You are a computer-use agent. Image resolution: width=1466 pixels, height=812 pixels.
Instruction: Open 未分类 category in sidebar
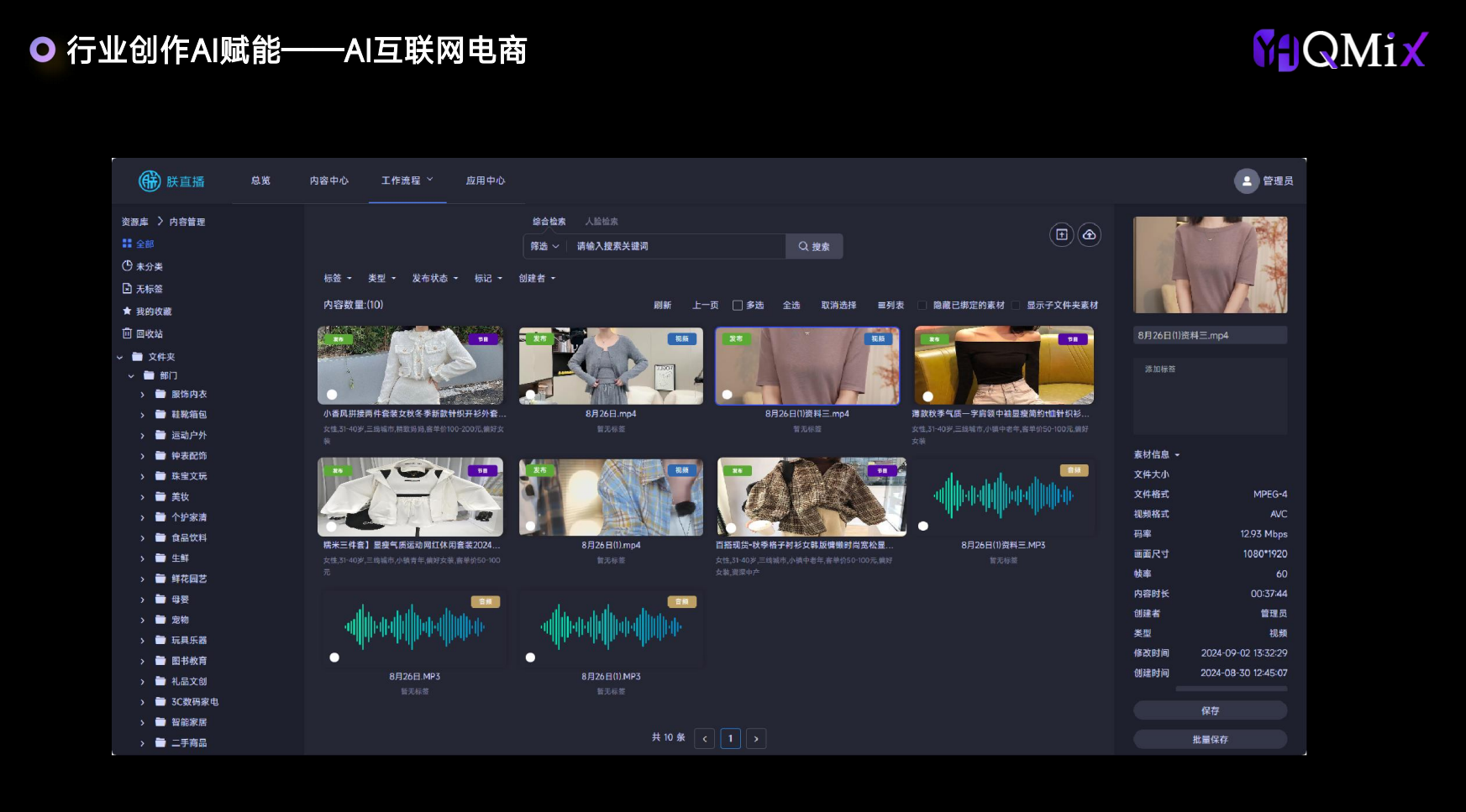coord(143,266)
